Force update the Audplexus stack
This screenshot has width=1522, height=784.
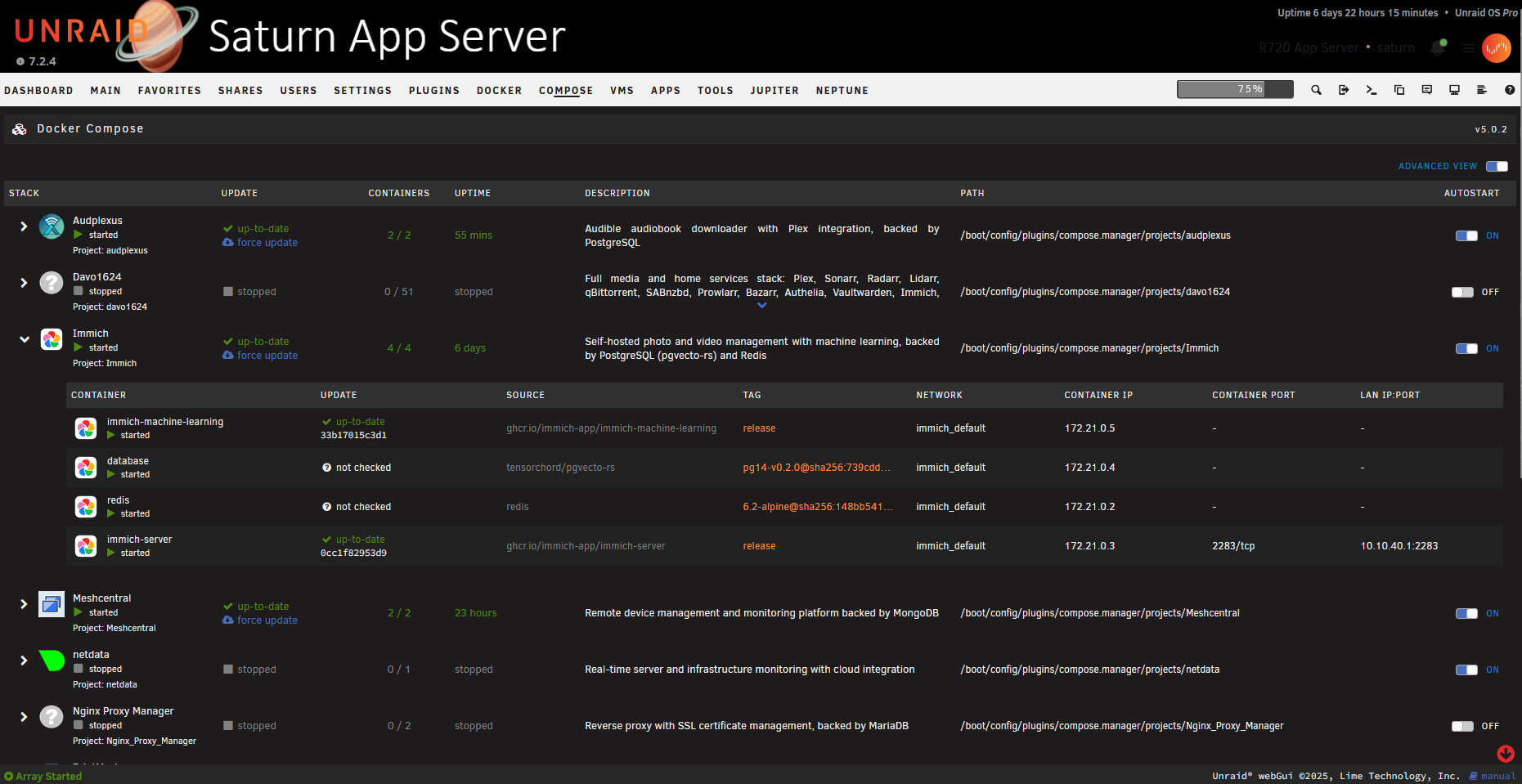click(x=260, y=243)
